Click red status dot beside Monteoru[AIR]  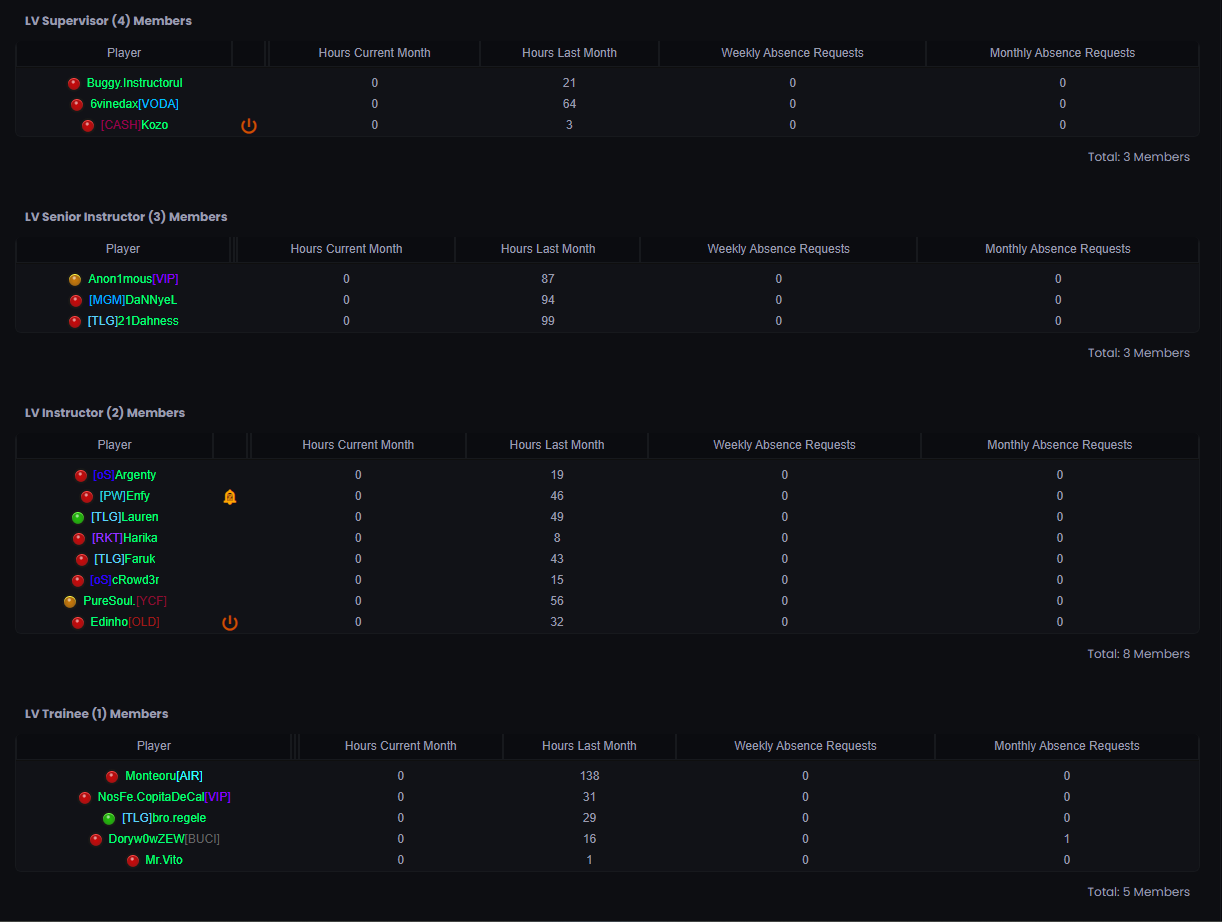[112, 776]
